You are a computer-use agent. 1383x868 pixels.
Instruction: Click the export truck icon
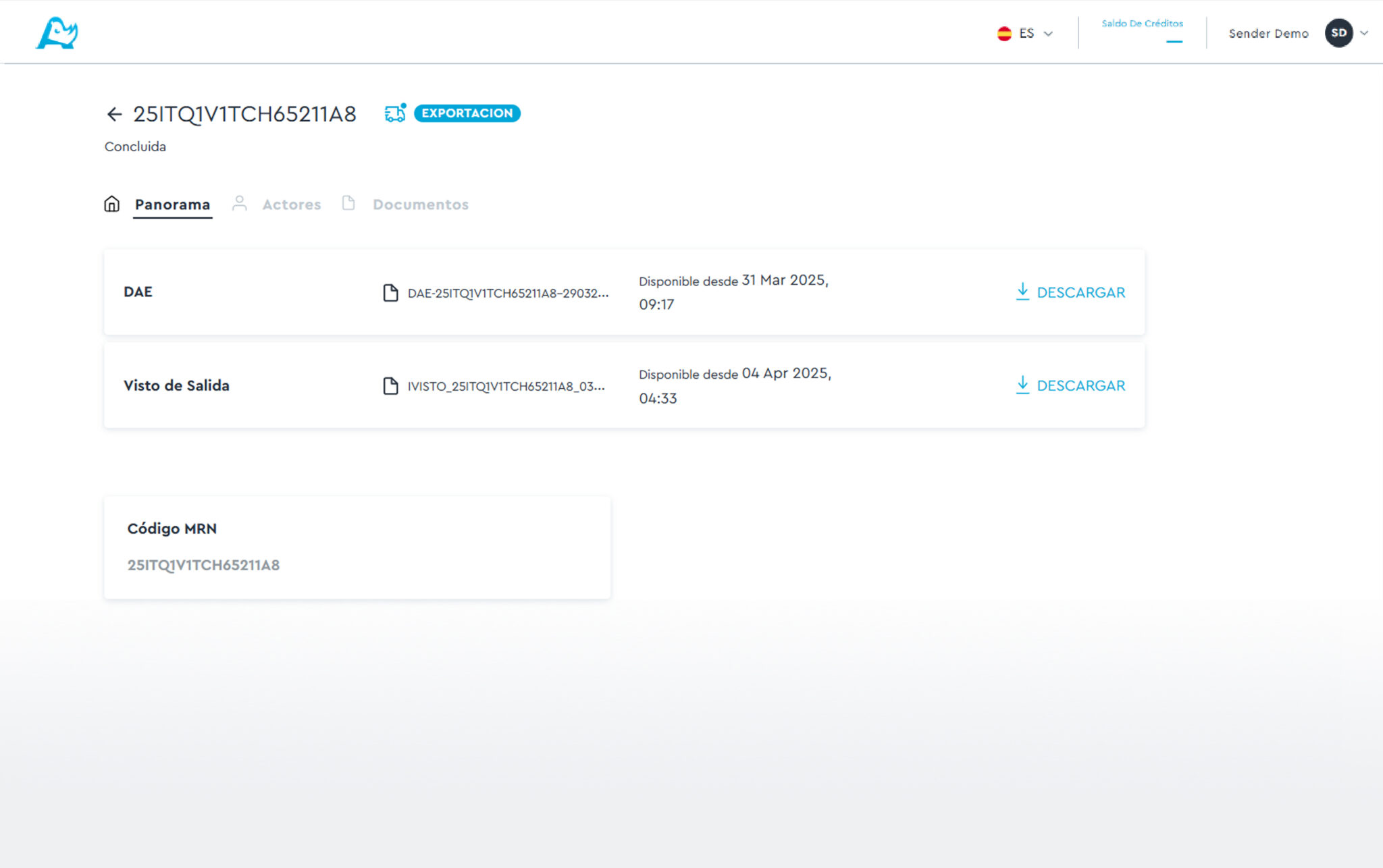pos(395,113)
